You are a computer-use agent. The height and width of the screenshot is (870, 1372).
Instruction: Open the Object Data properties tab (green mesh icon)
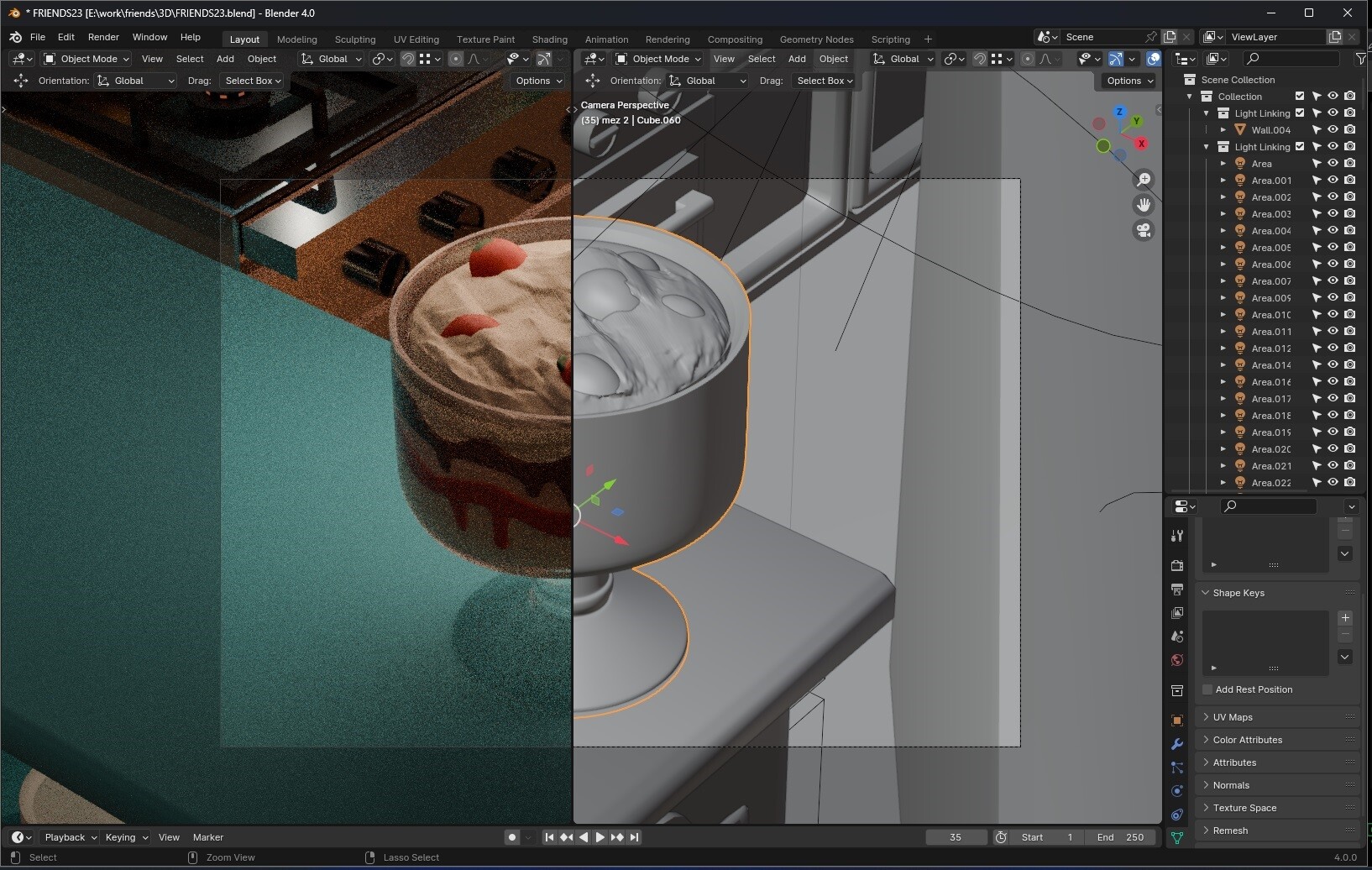[x=1176, y=838]
